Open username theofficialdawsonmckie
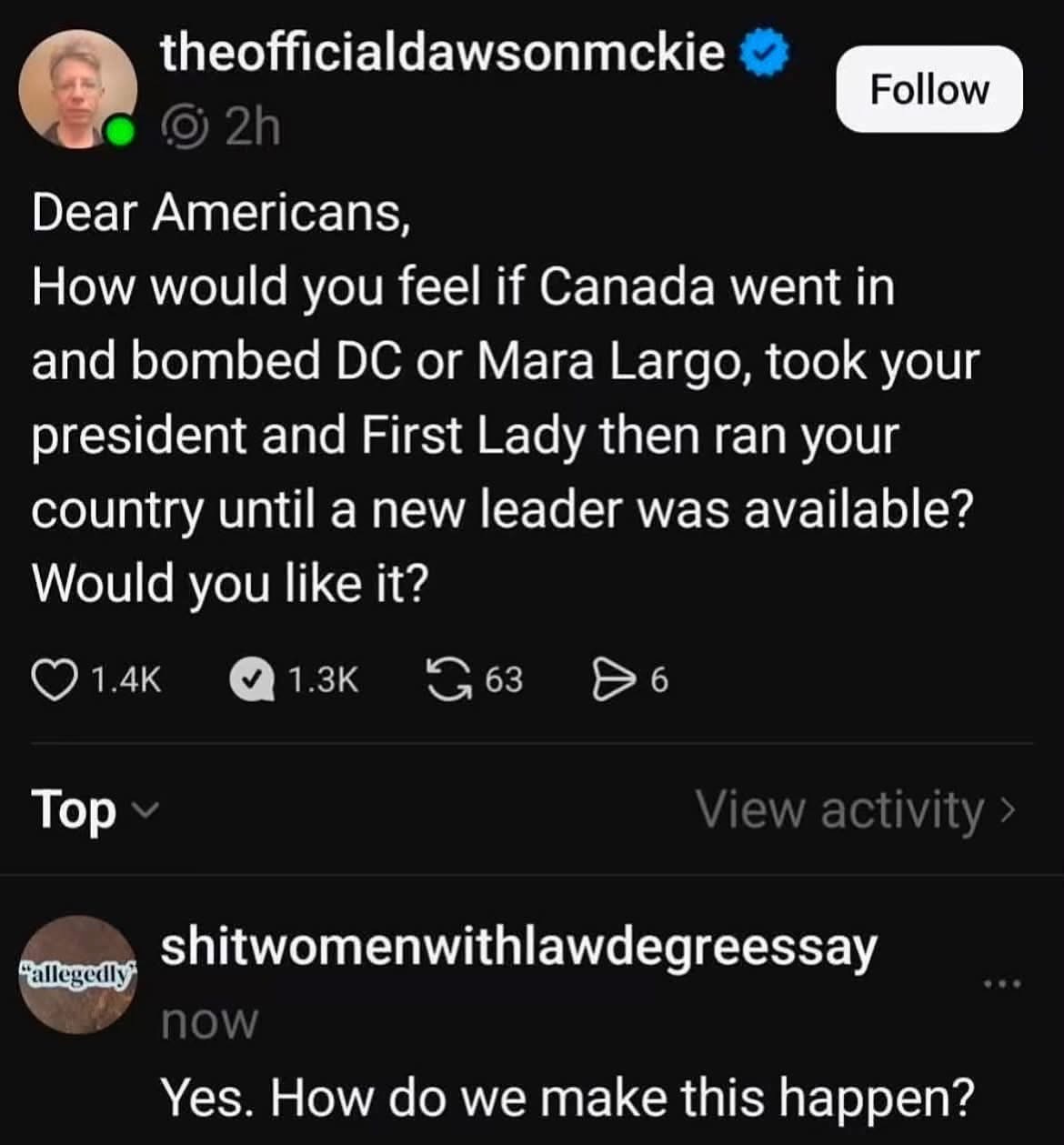1064x1145 pixels. (444, 55)
